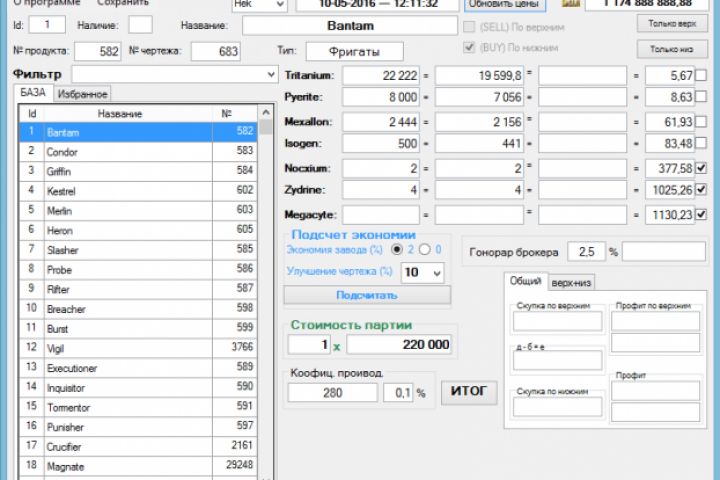Select the Griffin row in the list
This screenshot has width=720, height=480.
138,171
